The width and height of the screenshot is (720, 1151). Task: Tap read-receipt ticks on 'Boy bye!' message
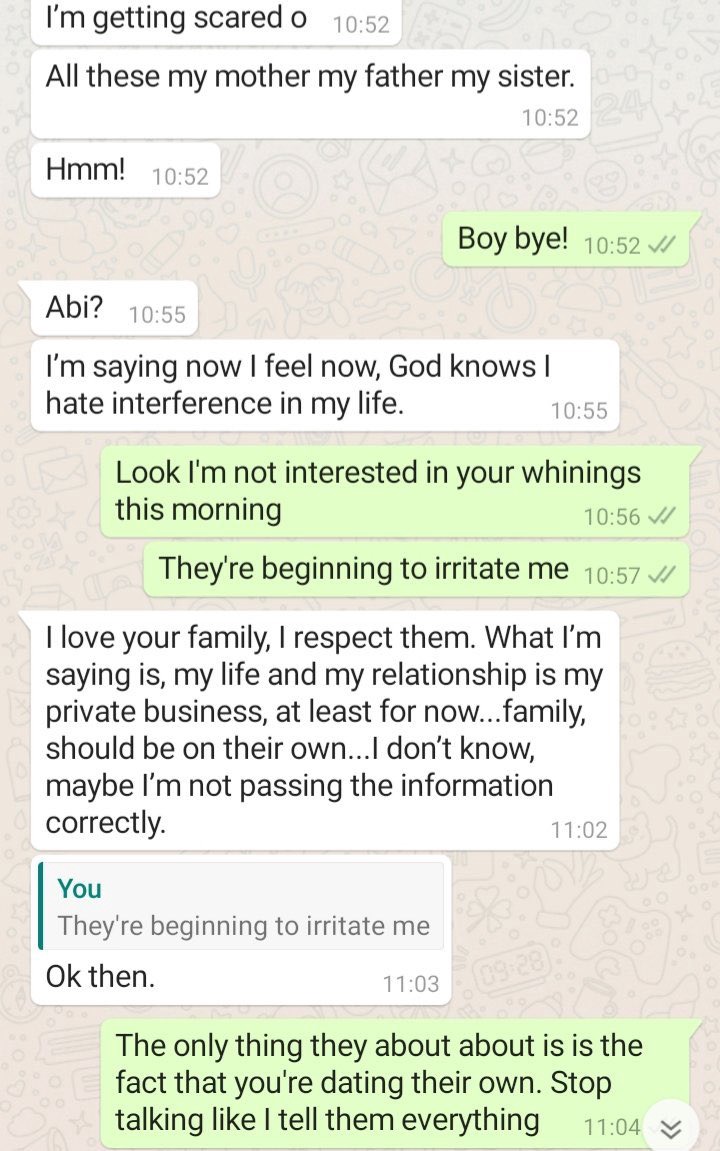(662, 245)
